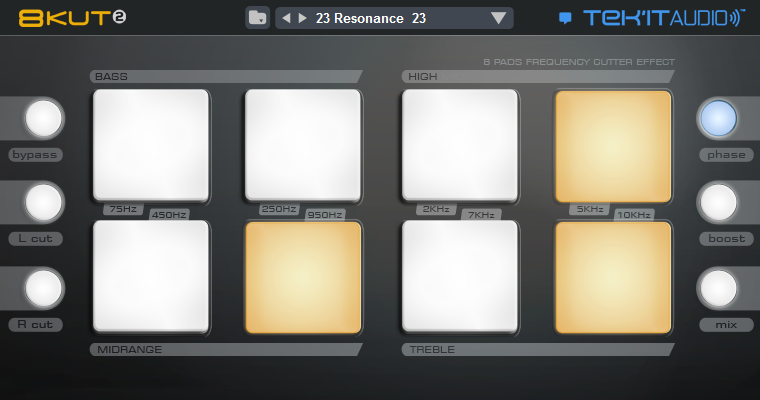Click the 250Hz frequency label
This screenshot has width=760, height=400.
[x=279, y=209]
